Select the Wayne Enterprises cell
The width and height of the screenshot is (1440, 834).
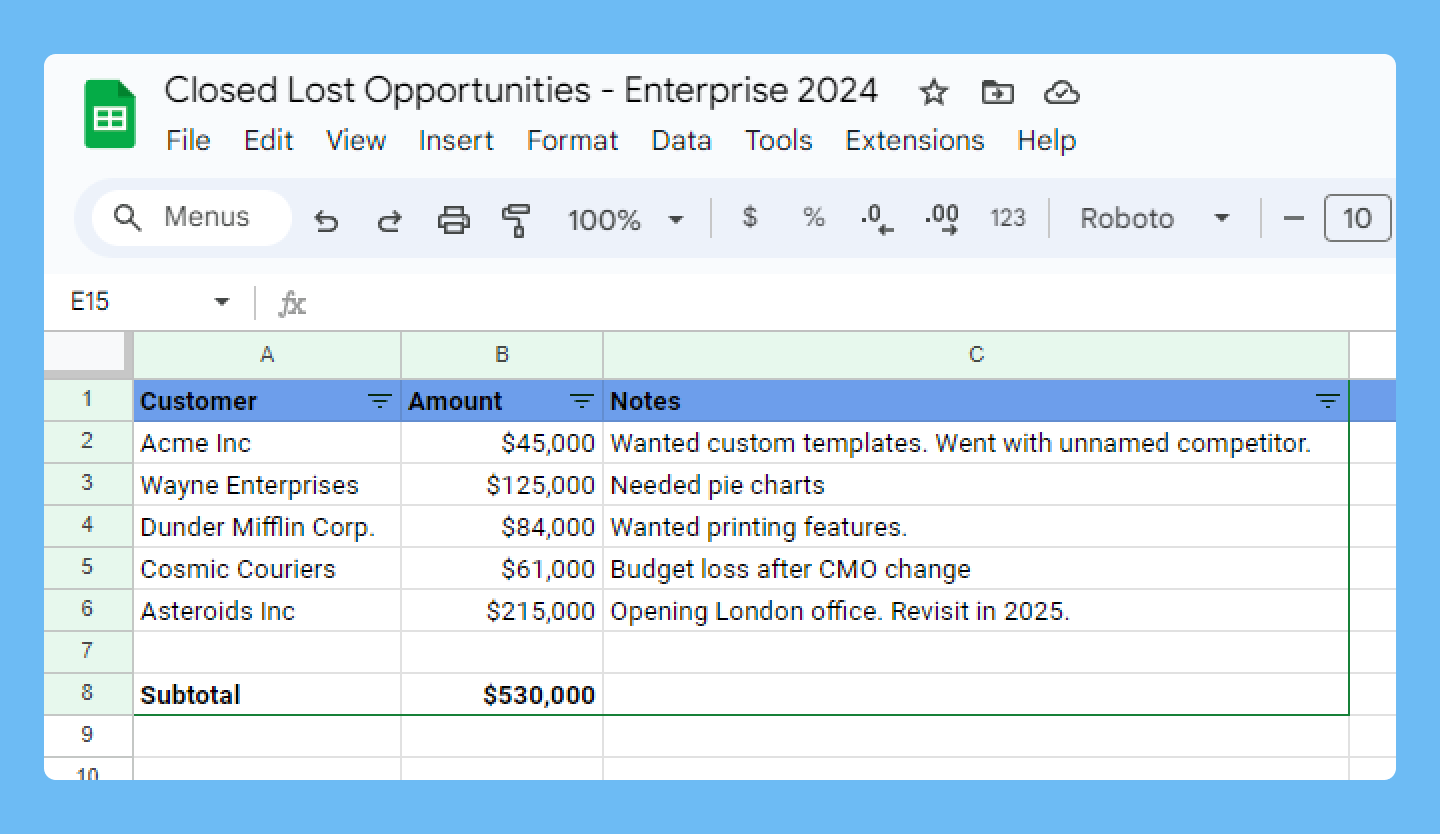[x=267, y=485]
